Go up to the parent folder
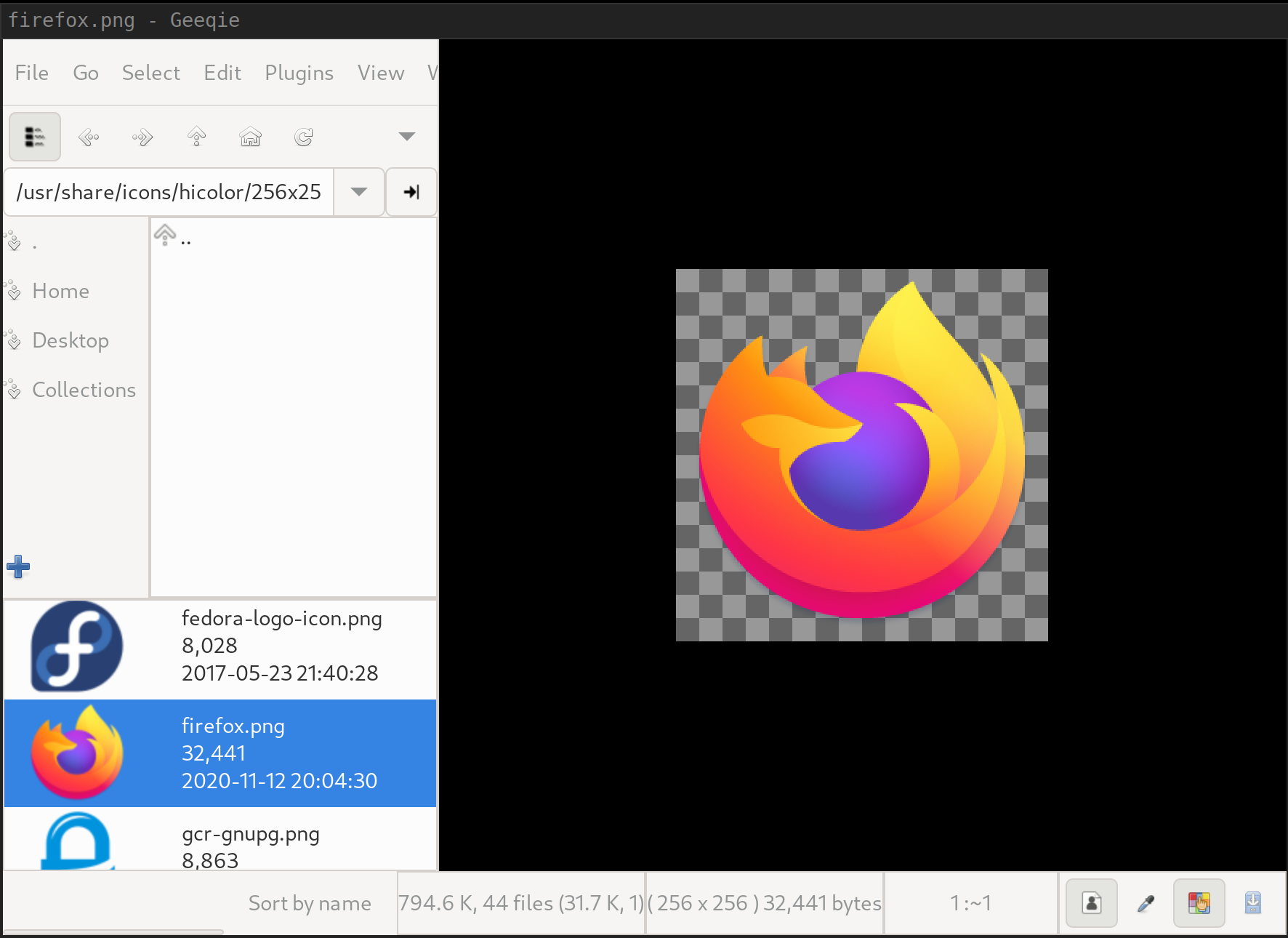Viewport: 1288px width, 938px height. click(x=196, y=137)
